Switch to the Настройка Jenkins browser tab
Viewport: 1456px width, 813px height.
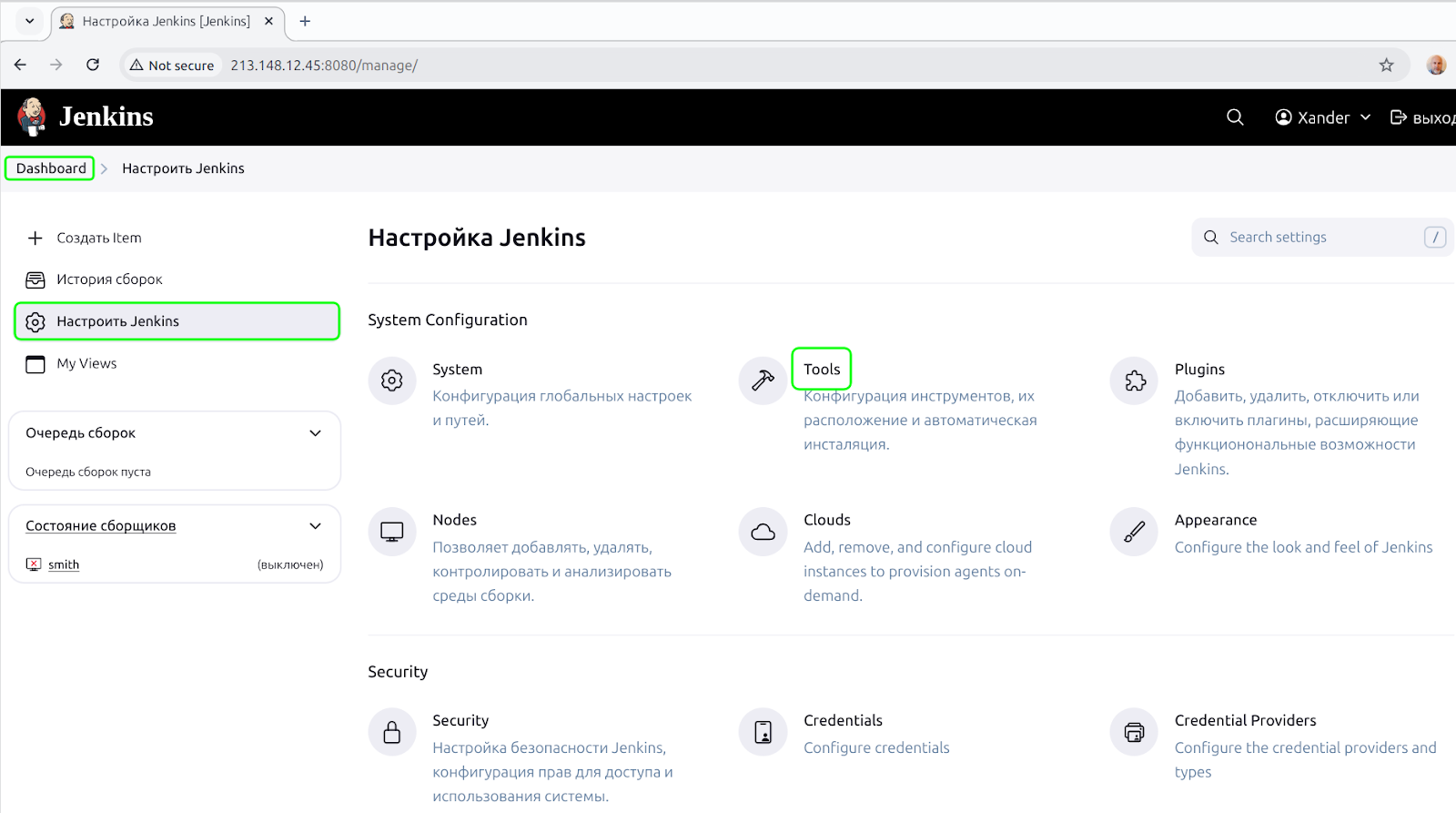(x=167, y=21)
